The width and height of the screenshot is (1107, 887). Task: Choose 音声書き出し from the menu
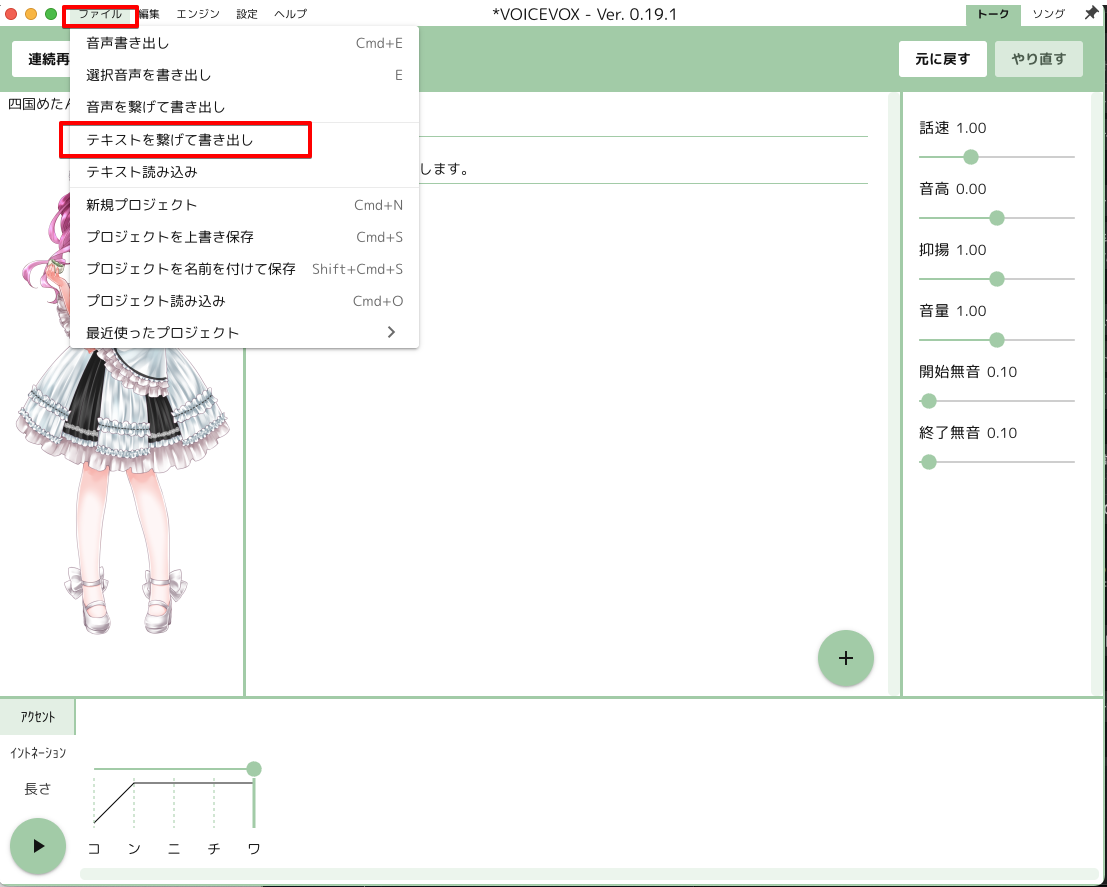[244, 43]
